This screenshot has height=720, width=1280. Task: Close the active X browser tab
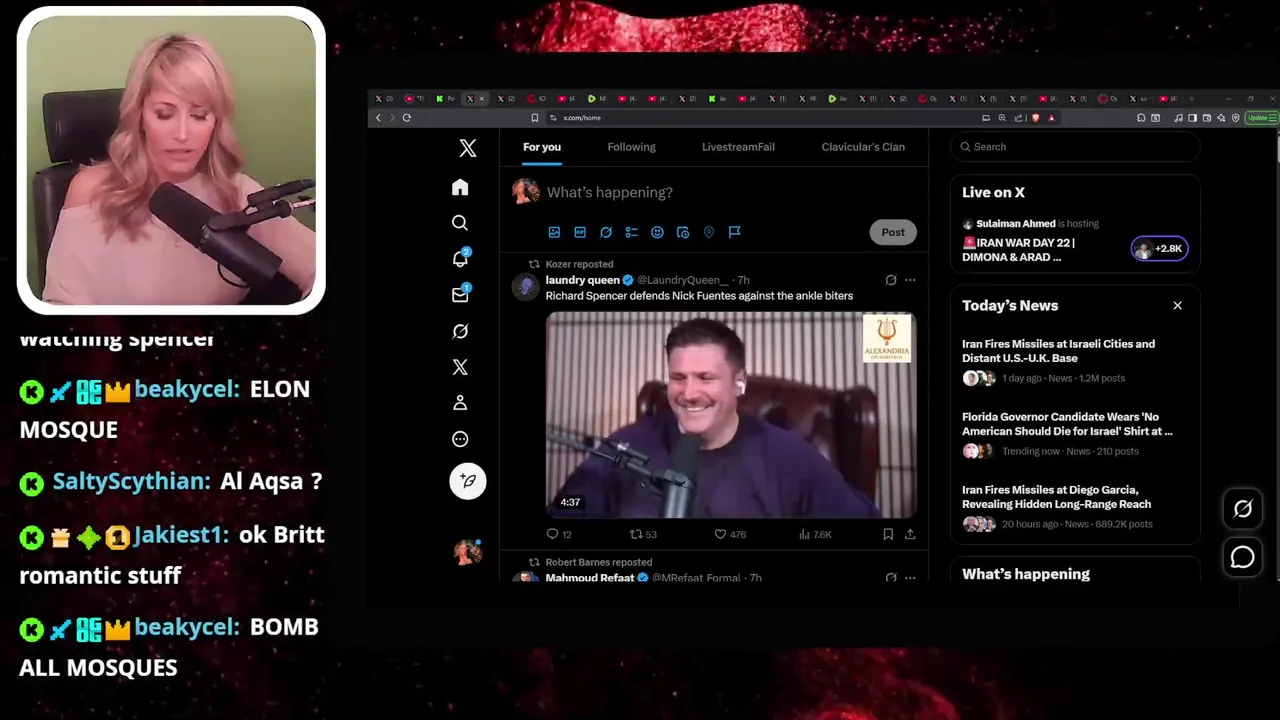pos(482,99)
